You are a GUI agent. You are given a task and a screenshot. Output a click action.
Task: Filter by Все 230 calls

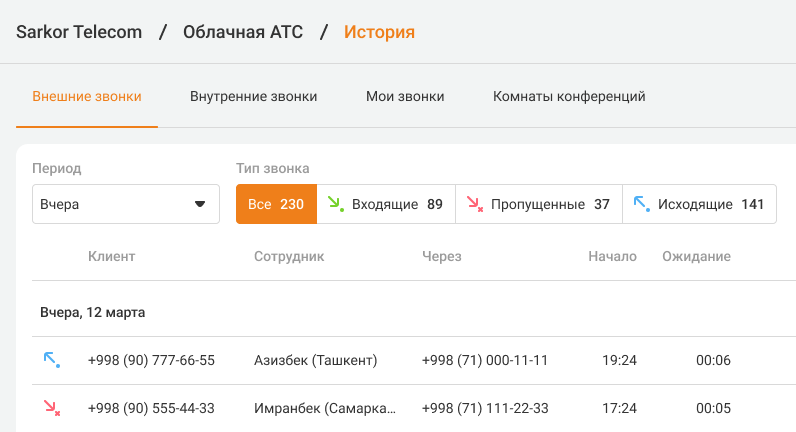pos(276,204)
